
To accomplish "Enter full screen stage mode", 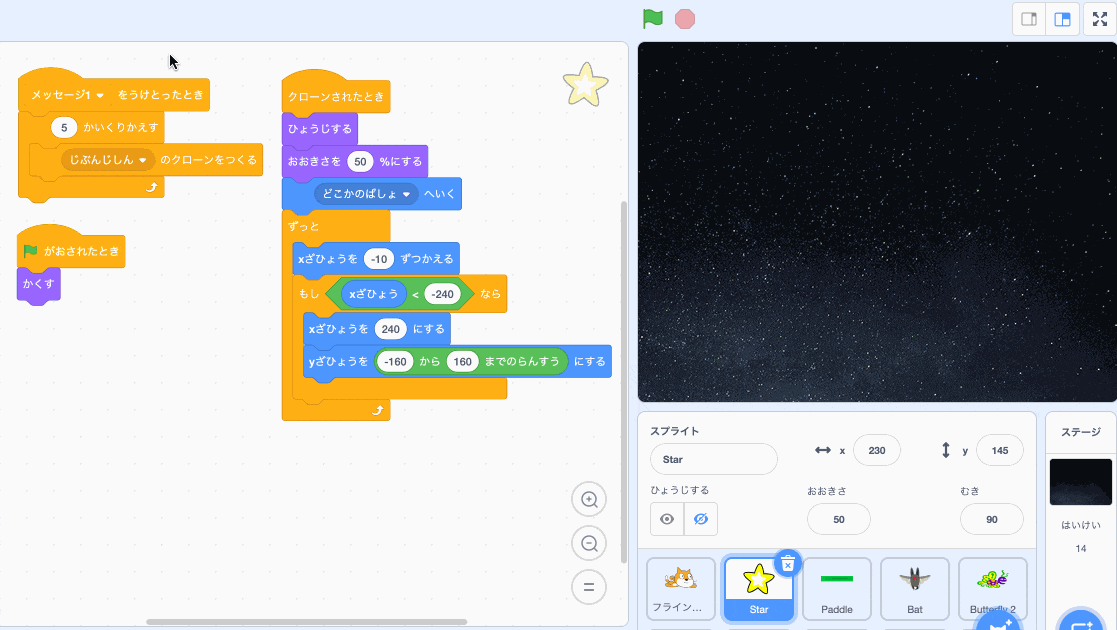I will point(1099,19).
